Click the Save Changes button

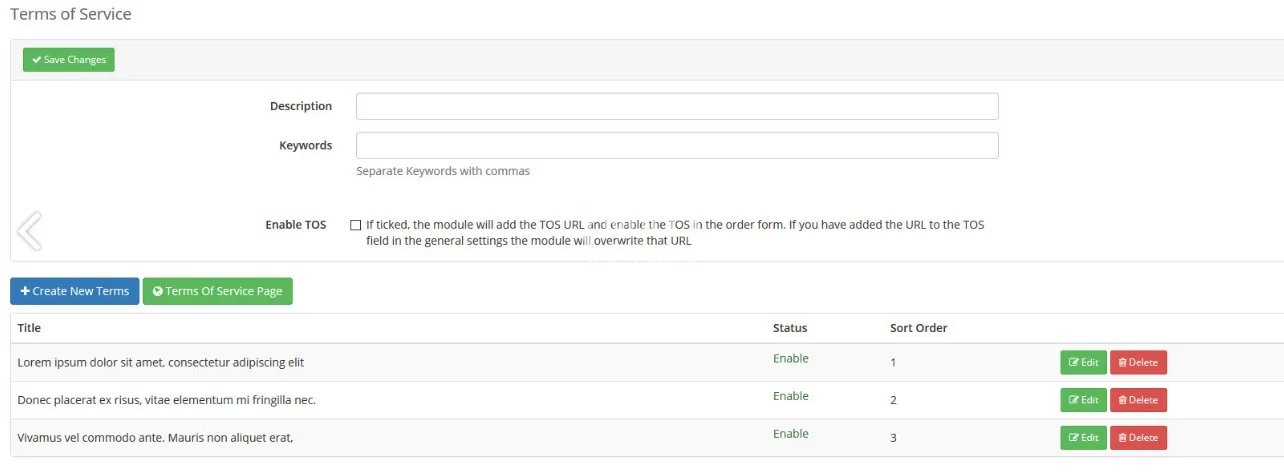(x=69, y=60)
